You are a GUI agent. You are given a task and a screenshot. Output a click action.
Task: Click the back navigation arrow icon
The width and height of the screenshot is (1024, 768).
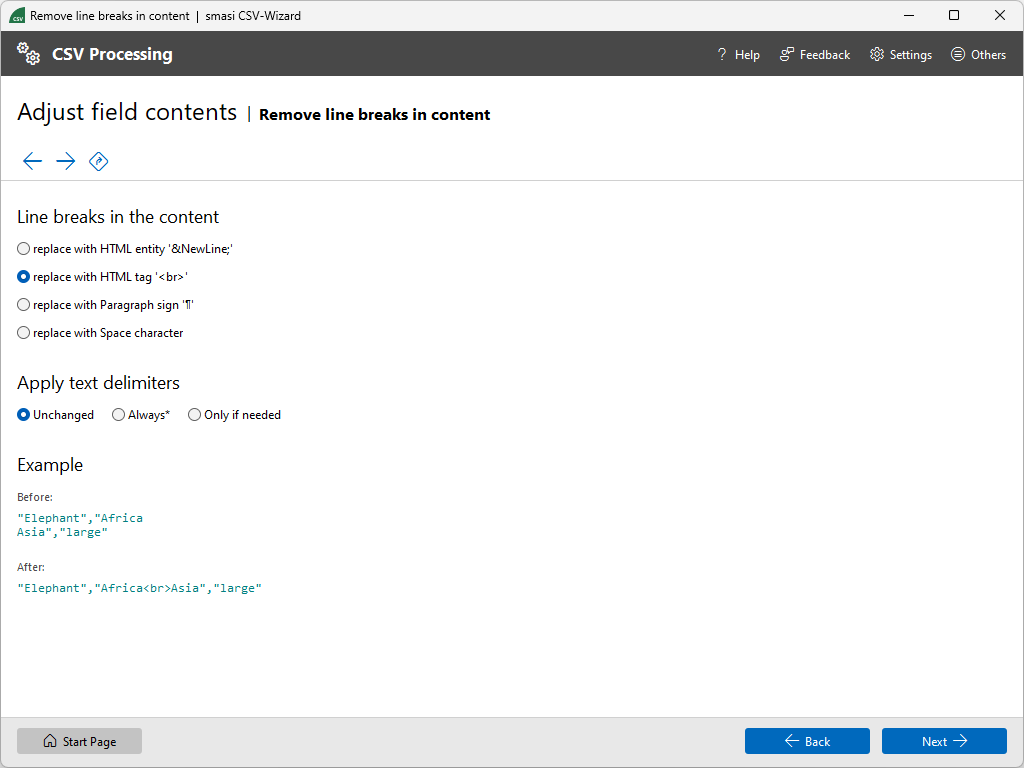[x=32, y=161]
